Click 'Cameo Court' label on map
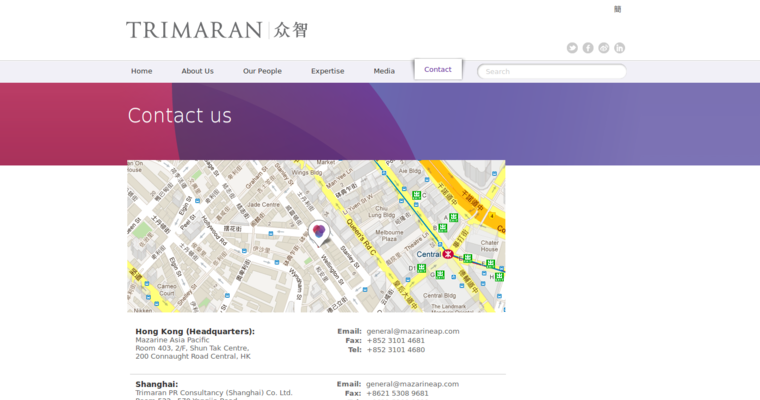Image resolution: width=760 pixels, height=400 pixels. click(166, 289)
